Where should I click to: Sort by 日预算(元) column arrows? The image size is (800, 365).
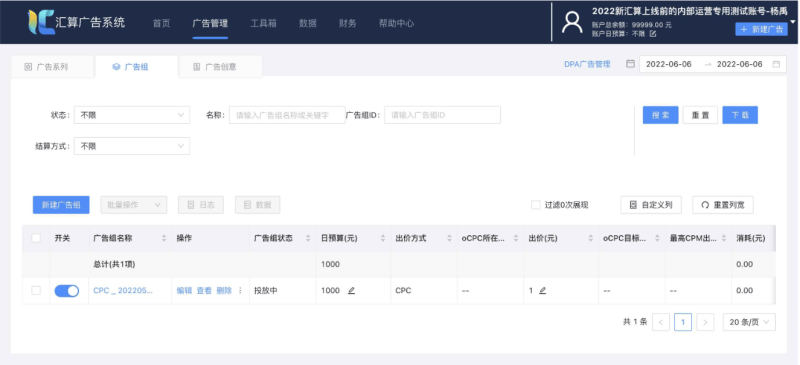(383, 238)
